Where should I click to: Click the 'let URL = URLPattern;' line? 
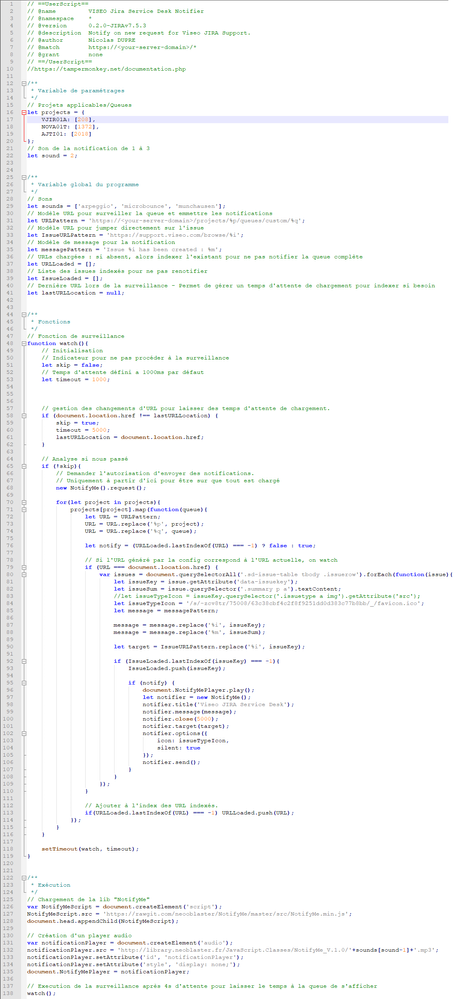click(x=121, y=517)
